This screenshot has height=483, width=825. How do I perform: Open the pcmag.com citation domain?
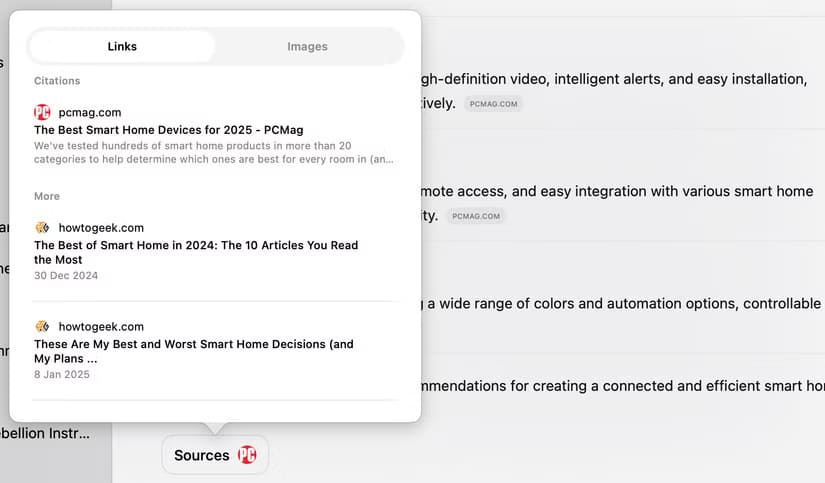(89, 112)
